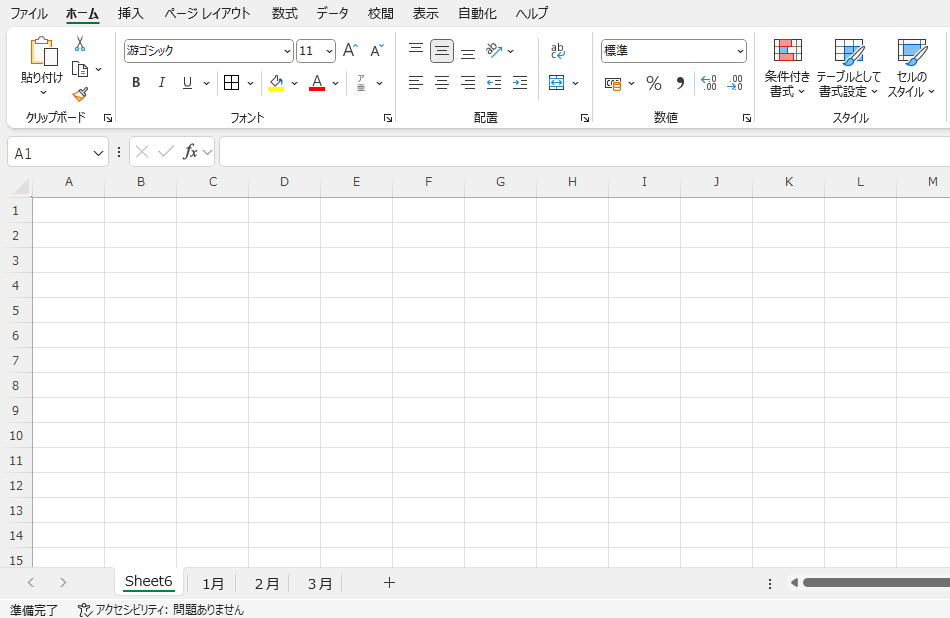This screenshot has height=618, width=950.
Task: Toggle Underline formatting
Action: point(187,83)
